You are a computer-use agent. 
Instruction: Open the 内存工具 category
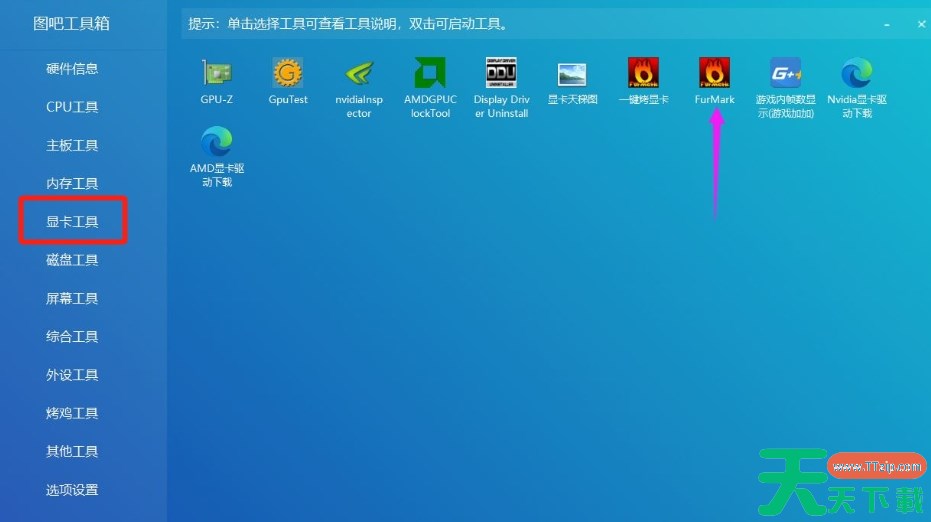tap(72, 184)
